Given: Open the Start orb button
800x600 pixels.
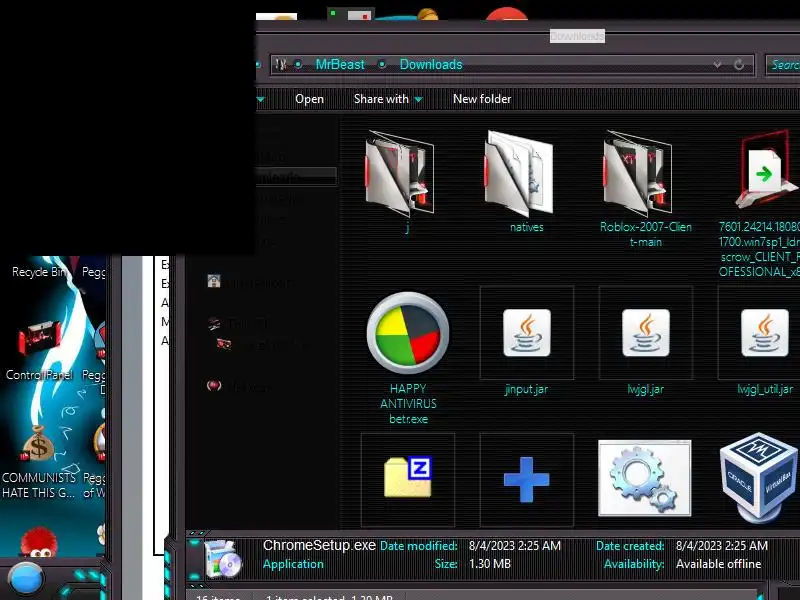Looking at the screenshot, I should 27,579.
